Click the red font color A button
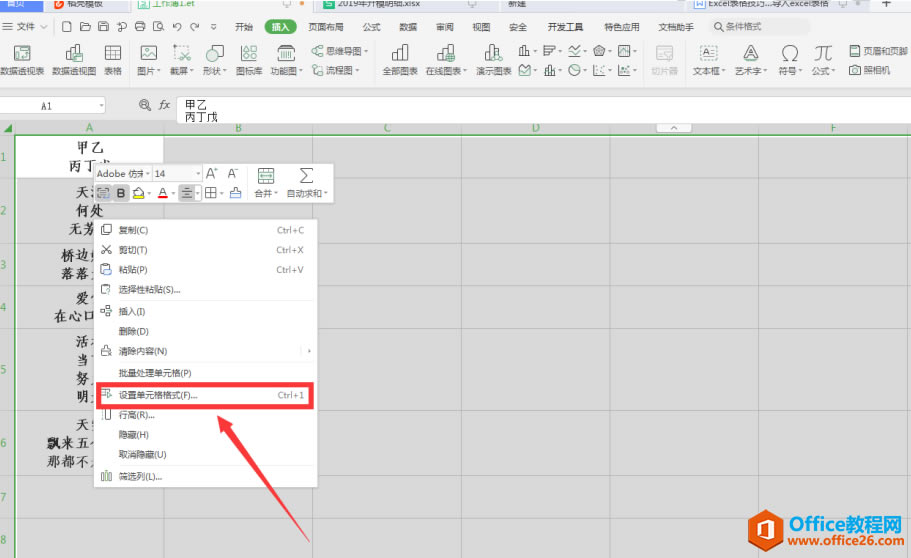This screenshot has width=911, height=558. [163, 193]
